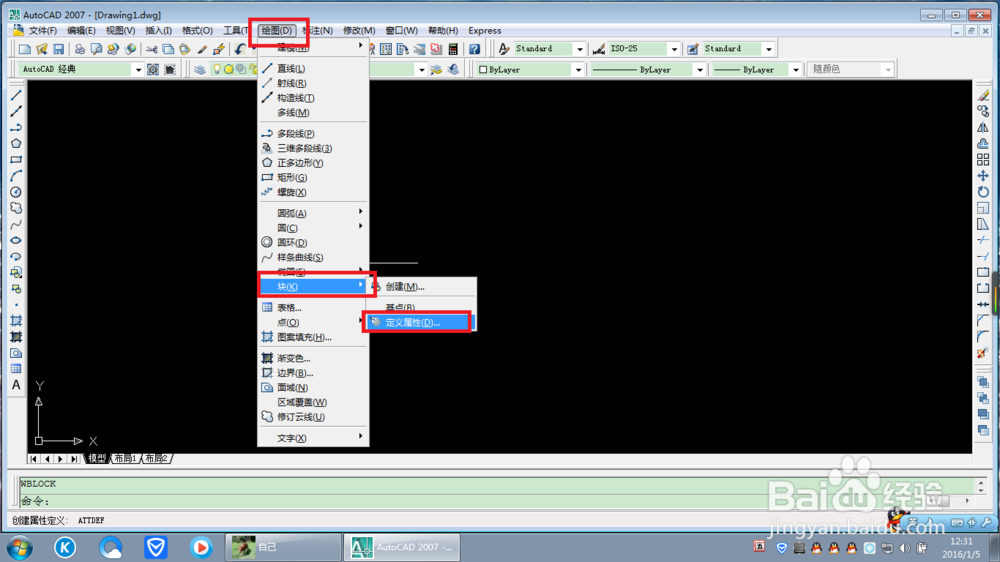Expand the 圆弧(A) submenu
The image size is (1000, 562).
tap(312, 213)
